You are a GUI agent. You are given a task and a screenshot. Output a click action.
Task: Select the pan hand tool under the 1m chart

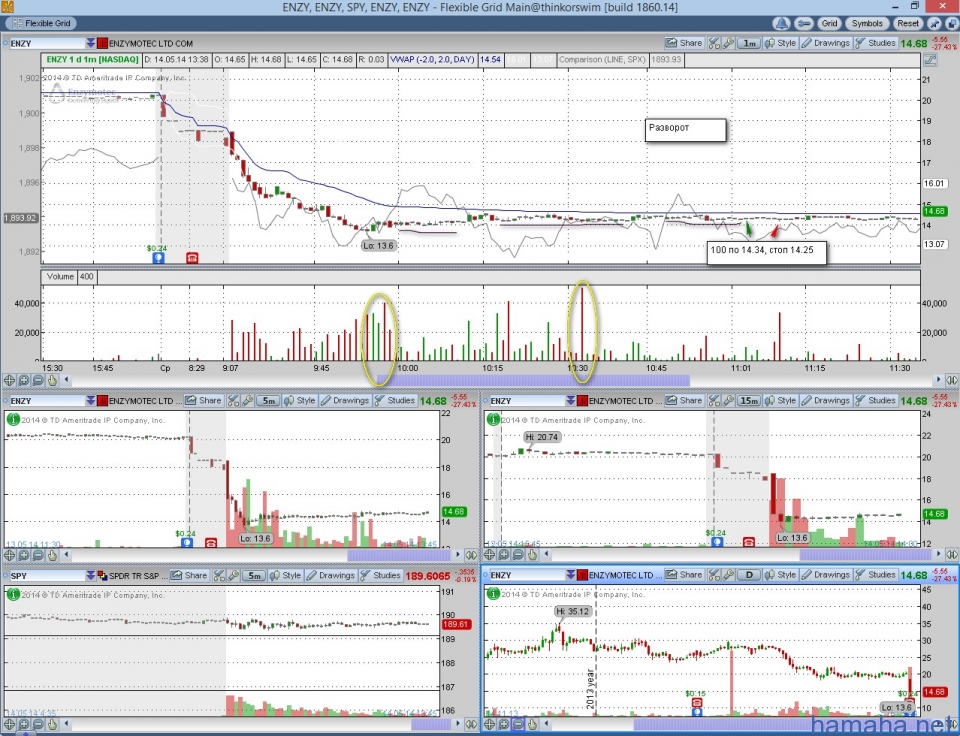[x=52, y=380]
